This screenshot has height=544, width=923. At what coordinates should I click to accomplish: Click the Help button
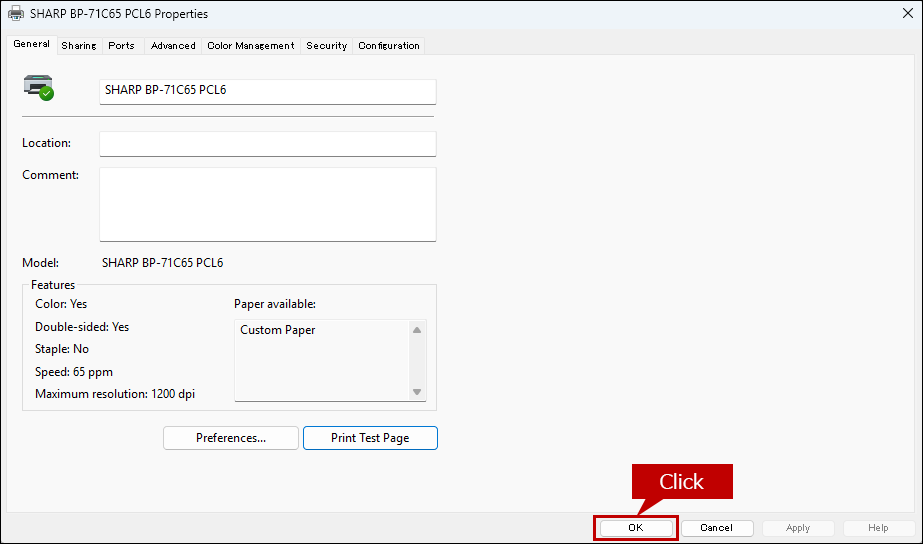pos(878,528)
